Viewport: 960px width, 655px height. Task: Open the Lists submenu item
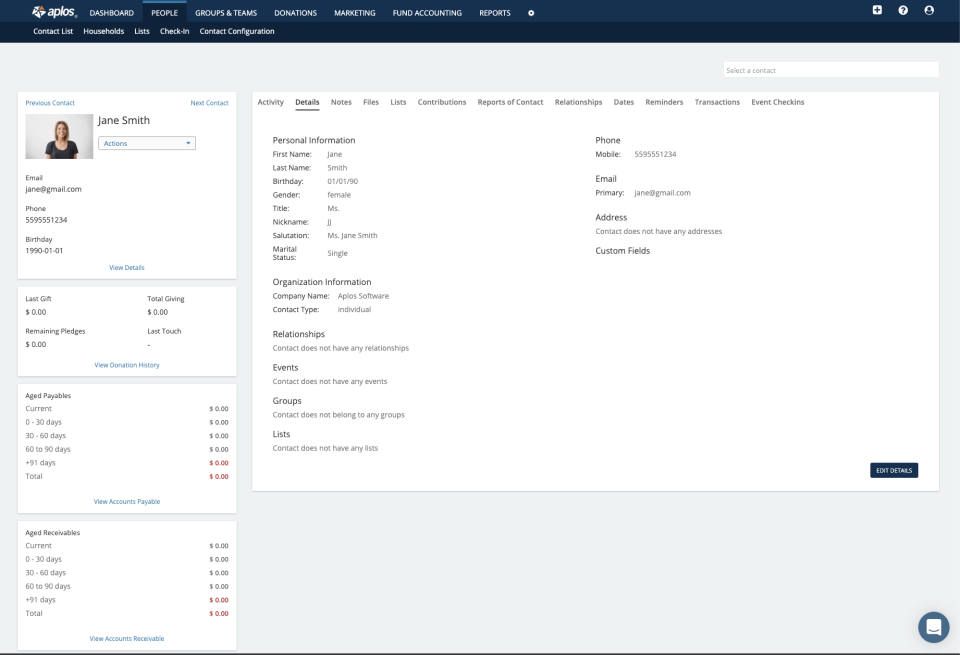coord(142,31)
